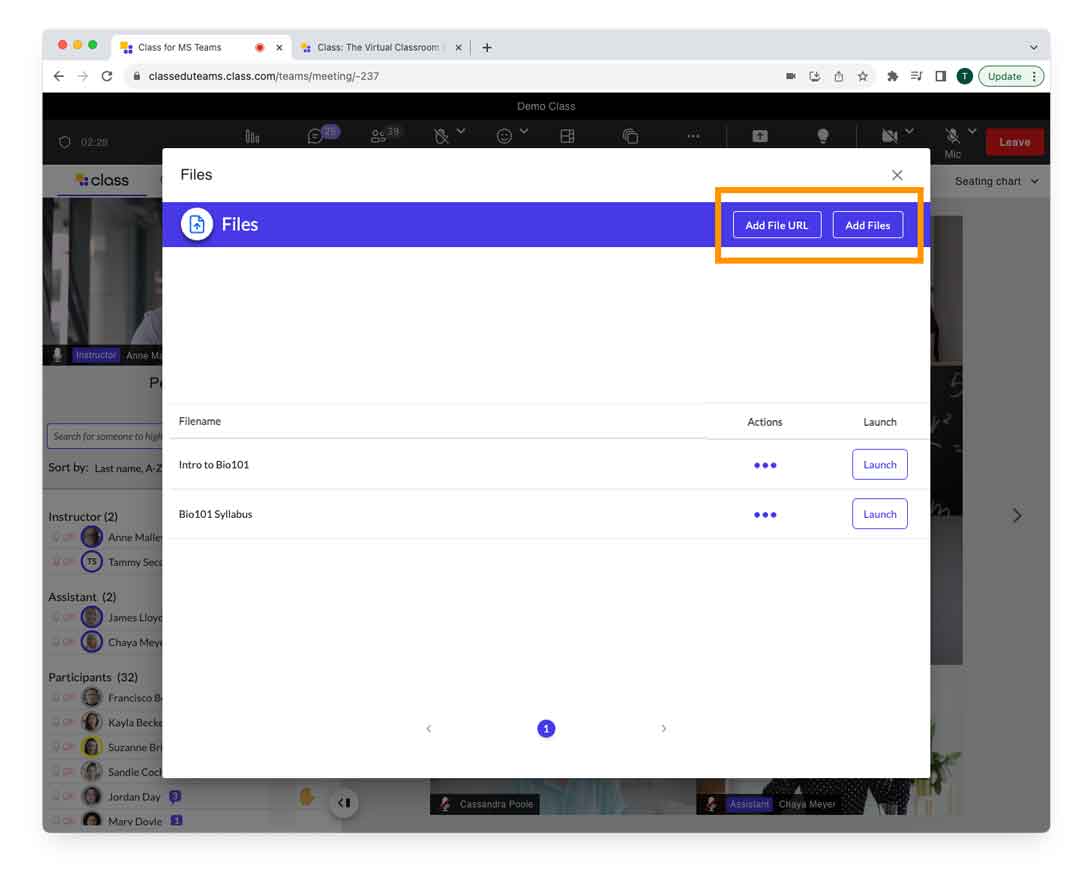Open actions menu for Bio101 Syllabus
This screenshot has width=1092, height=888.
[765, 515]
